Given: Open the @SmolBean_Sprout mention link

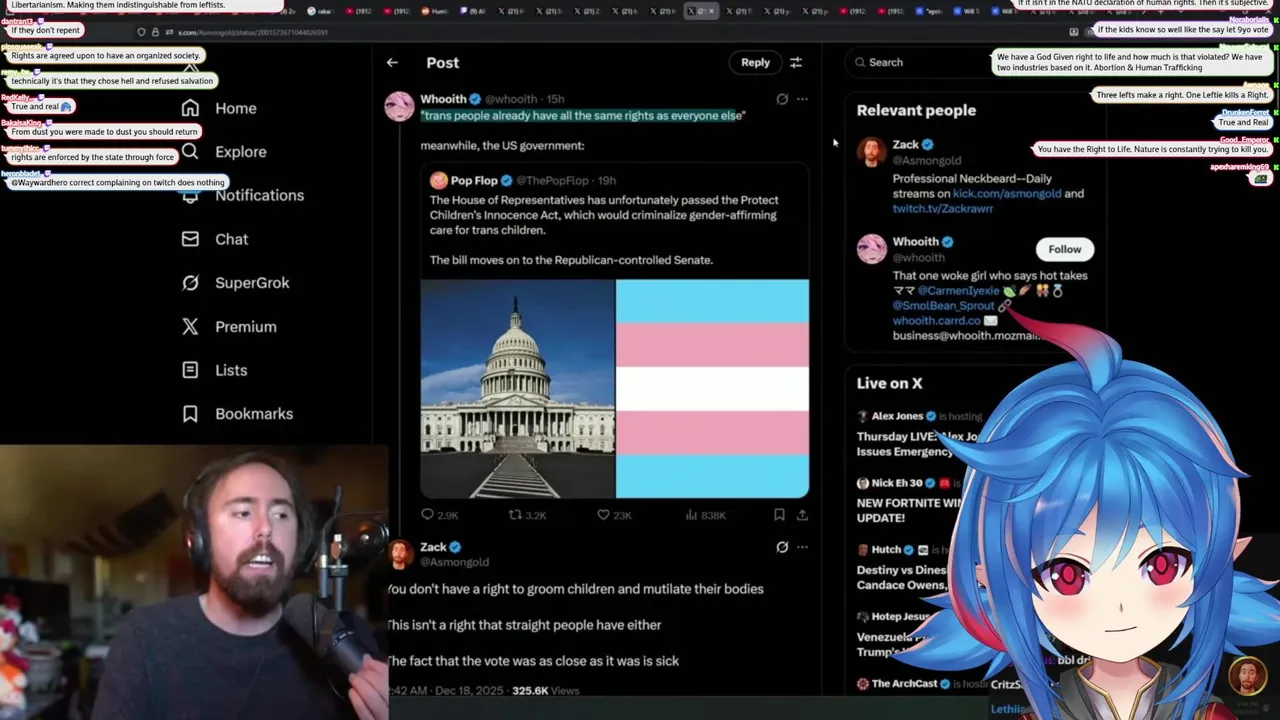Looking at the screenshot, I should pos(943,305).
